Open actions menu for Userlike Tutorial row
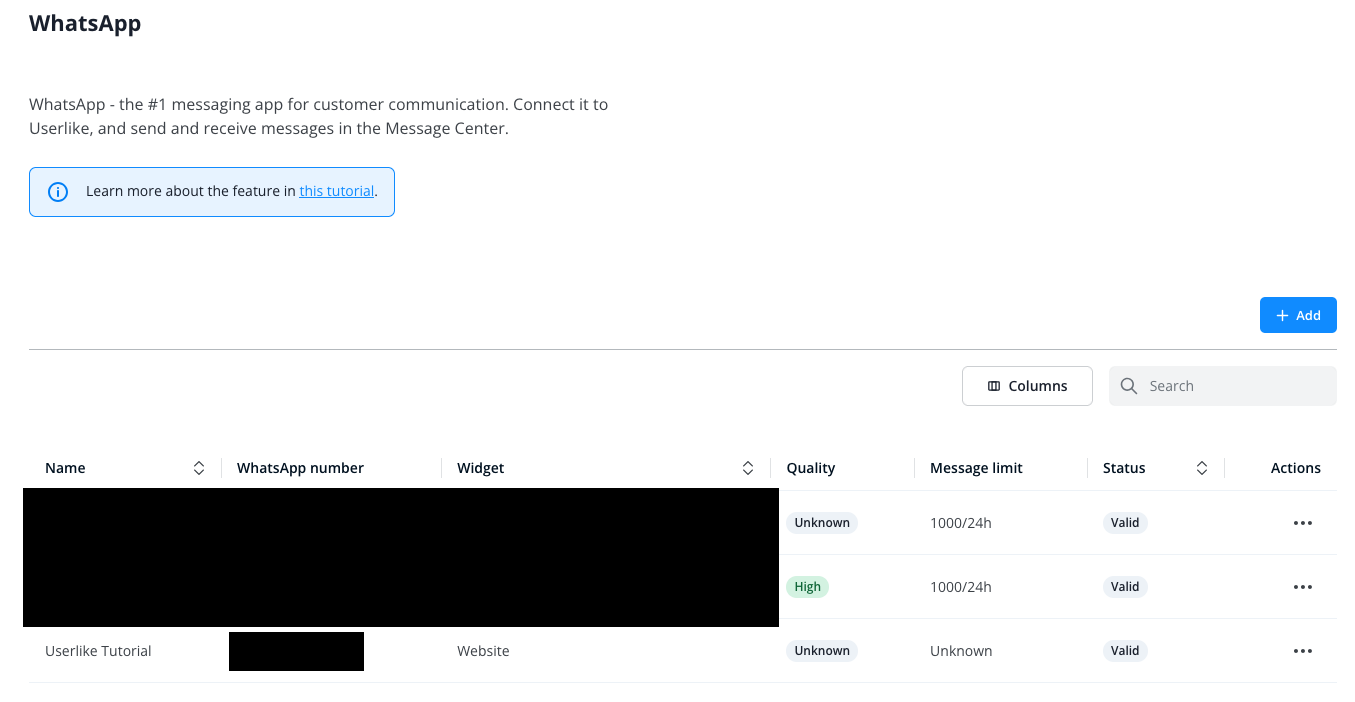The image size is (1355, 702). coord(1302,651)
